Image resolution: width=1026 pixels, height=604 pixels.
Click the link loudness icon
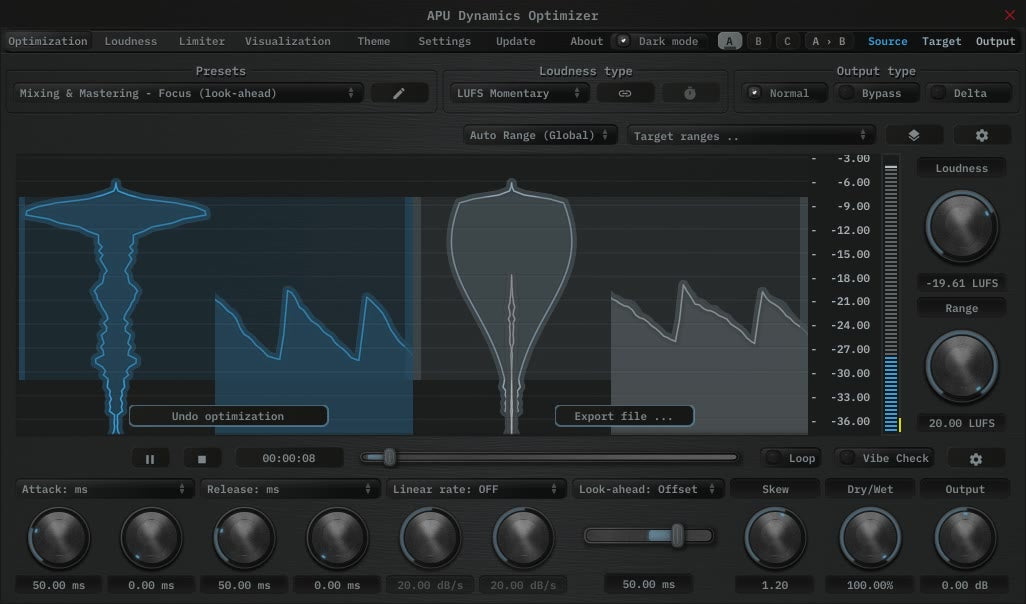click(625, 94)
